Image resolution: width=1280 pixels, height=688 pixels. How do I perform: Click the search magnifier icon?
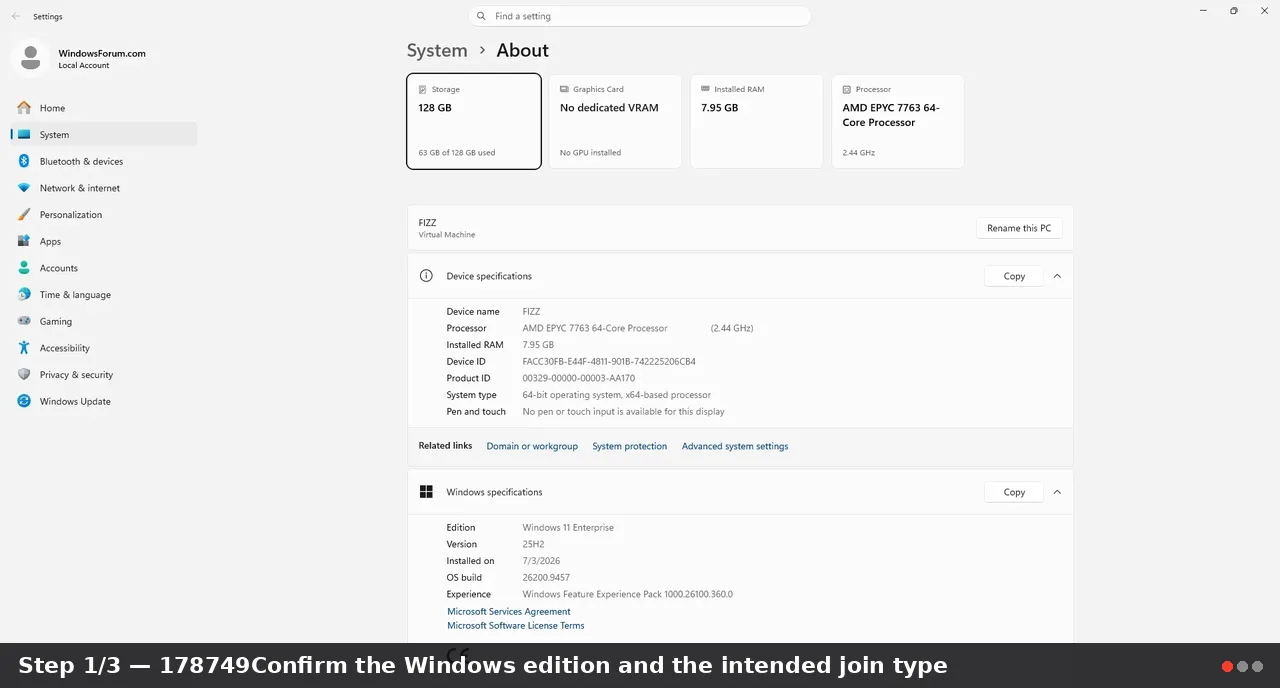481,16
